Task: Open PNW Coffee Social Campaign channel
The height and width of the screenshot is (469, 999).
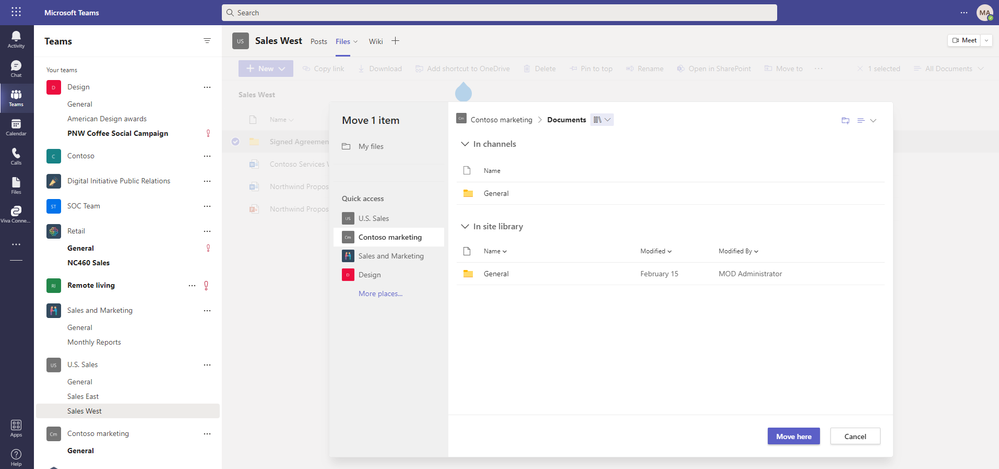Action: pos(118,134)
